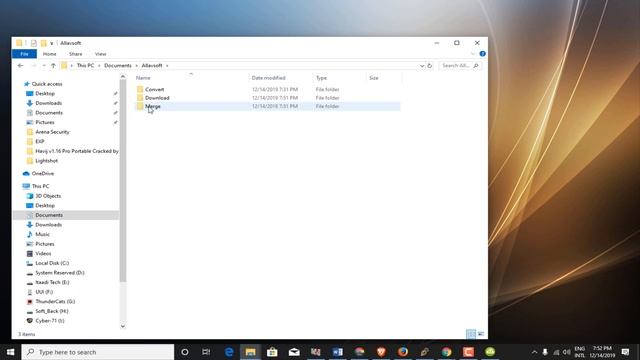Open Task View on taskbar
The width and height of the screenshot is (640, 360).
pyautogui.click(x=206, y=352)
